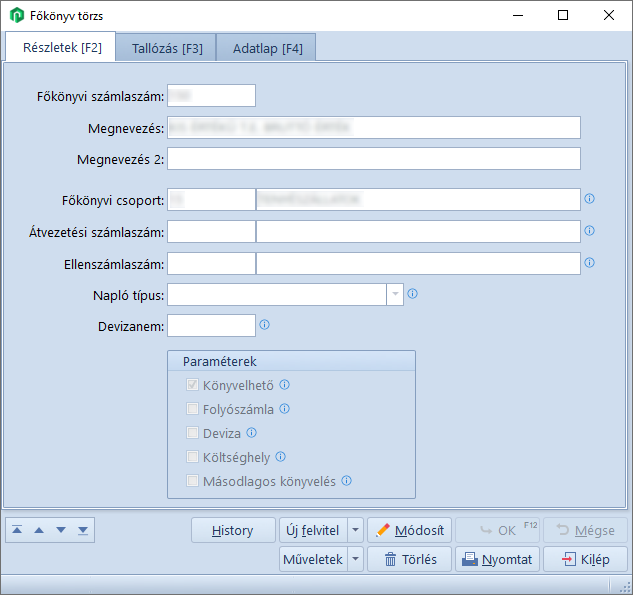Click the Módosít edit button
Image resolution: width=633 pixels, height=595 pixels.
pyautogui.click(x=410, y=530)
